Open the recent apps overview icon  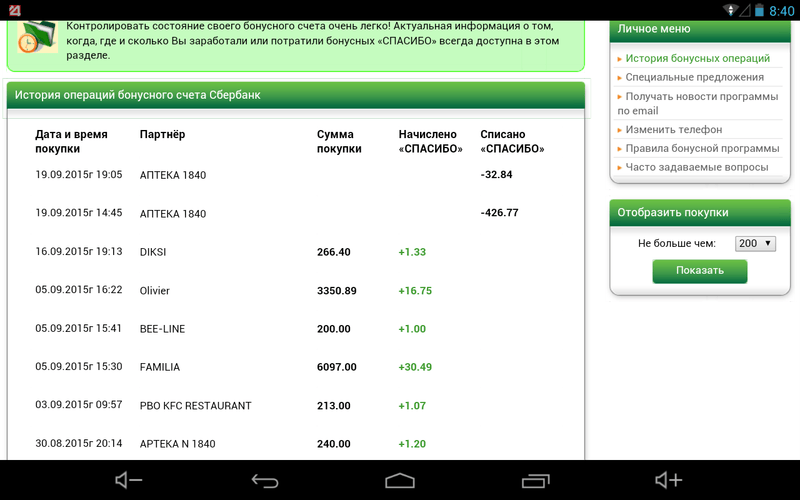536,481
